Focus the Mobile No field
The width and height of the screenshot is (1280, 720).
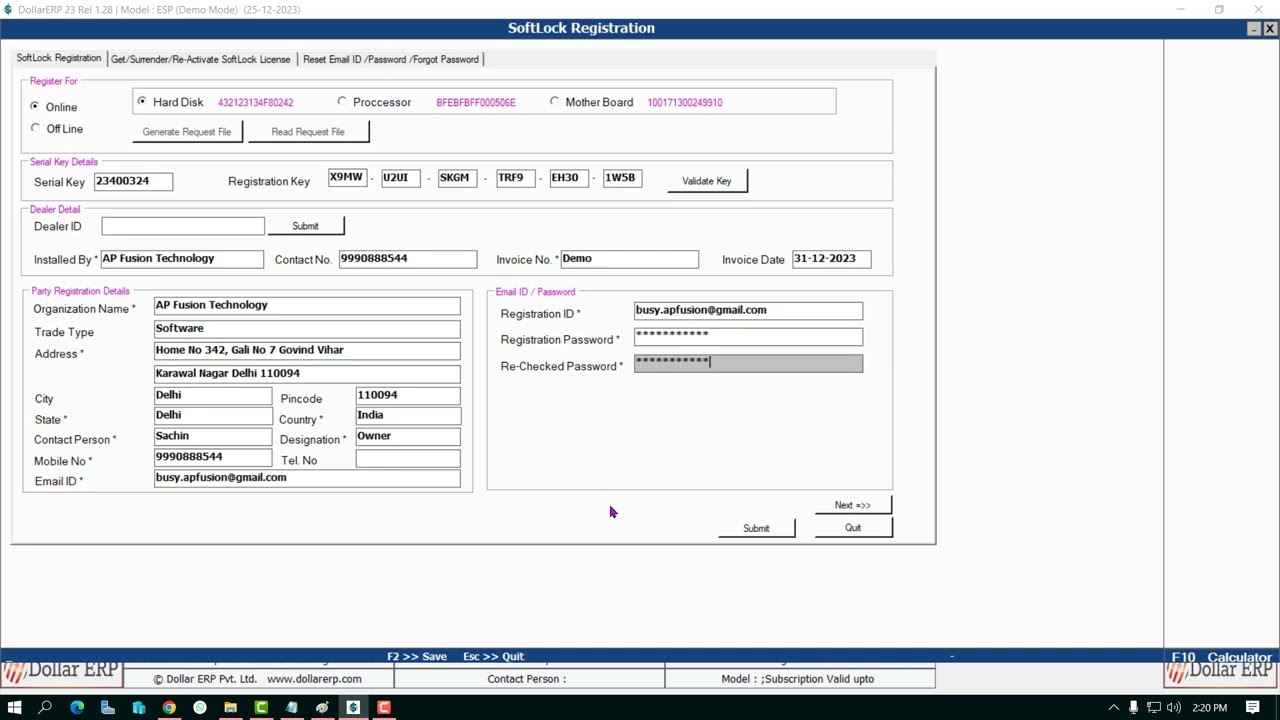[213, 458]
